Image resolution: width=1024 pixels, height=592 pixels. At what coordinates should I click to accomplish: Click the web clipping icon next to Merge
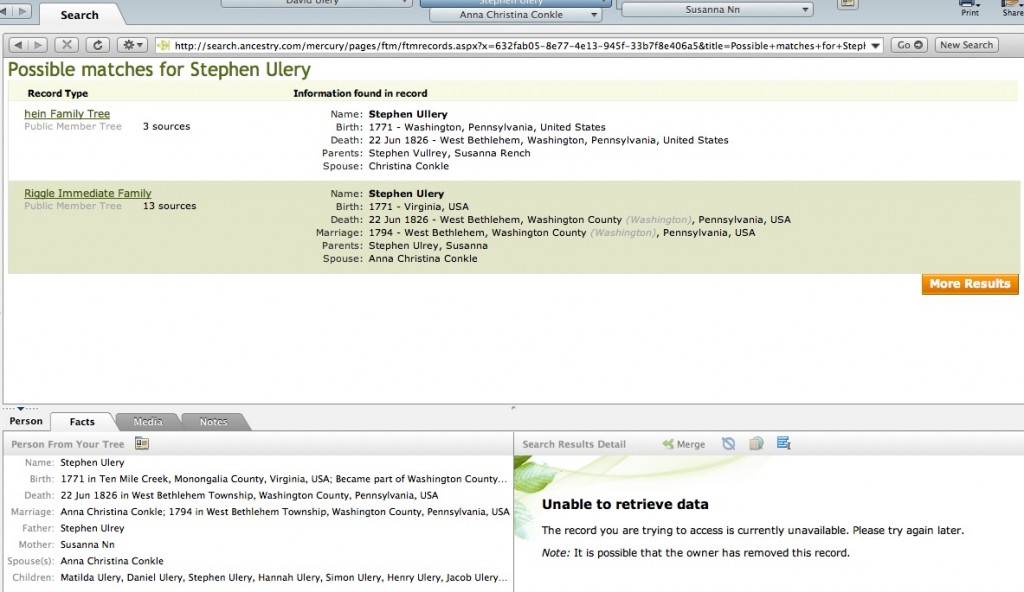click(756, 444)
